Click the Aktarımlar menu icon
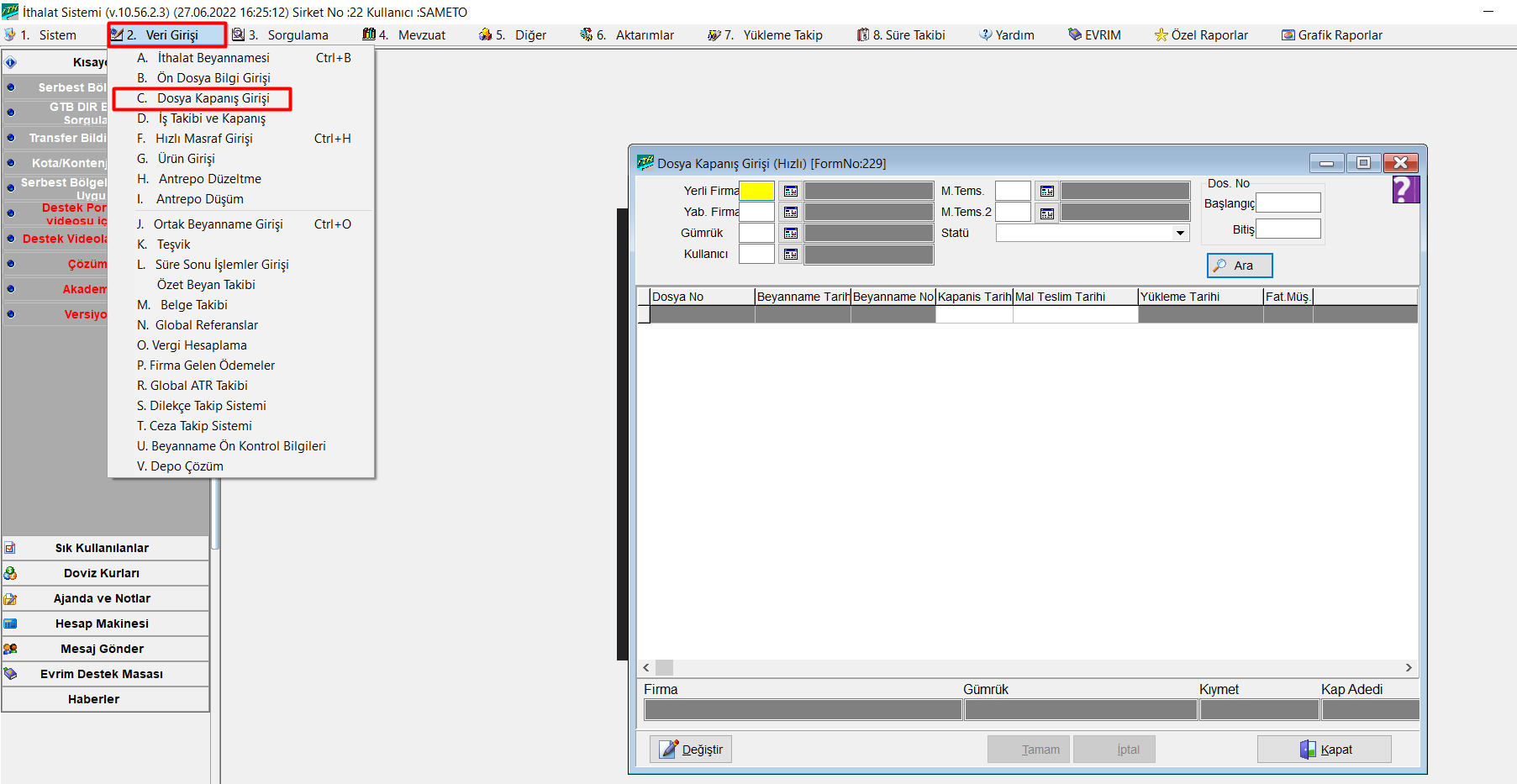This screenshot has height=784, width=1517. [587, 34]
